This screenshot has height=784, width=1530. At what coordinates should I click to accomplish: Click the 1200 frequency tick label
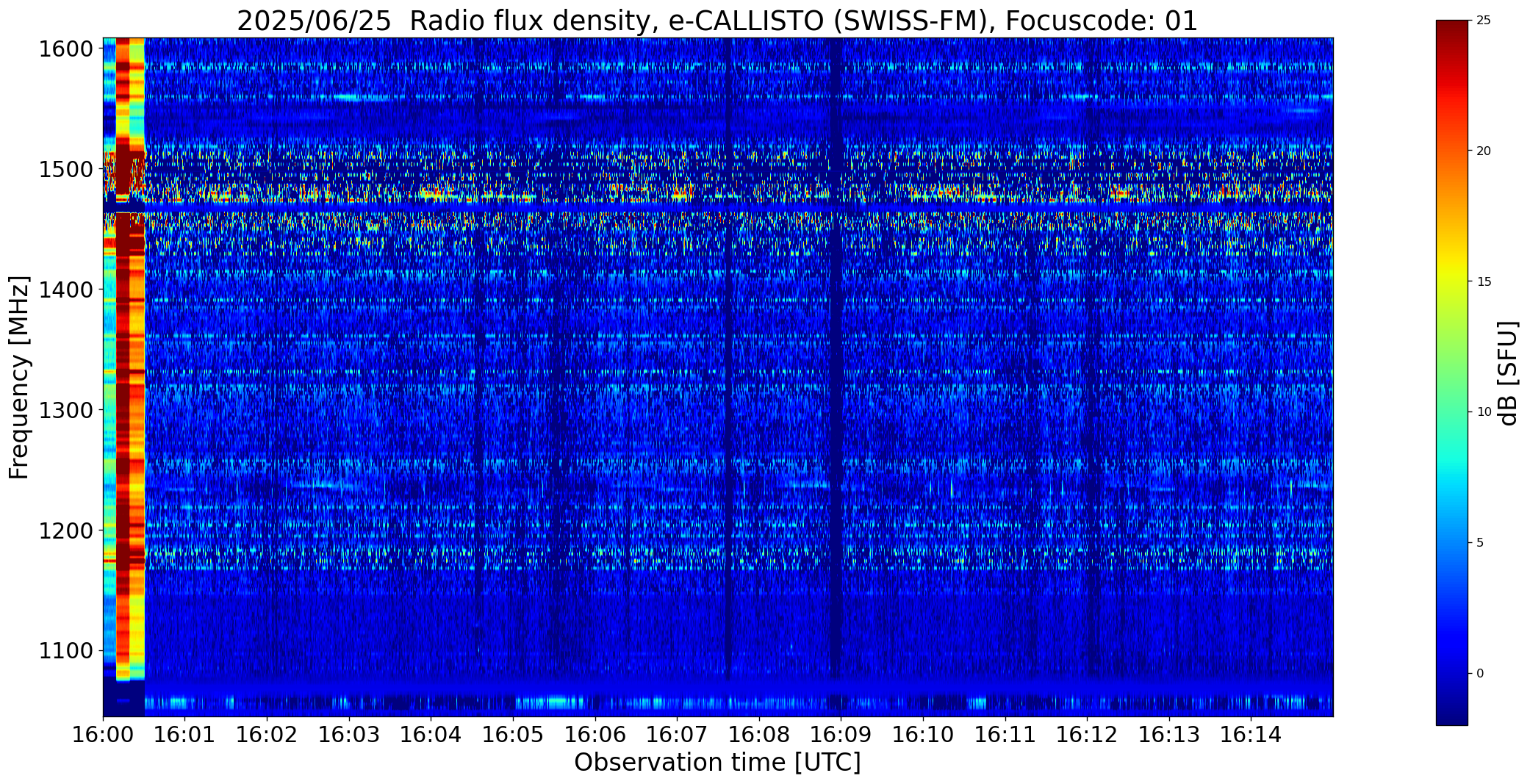(66, 531)
